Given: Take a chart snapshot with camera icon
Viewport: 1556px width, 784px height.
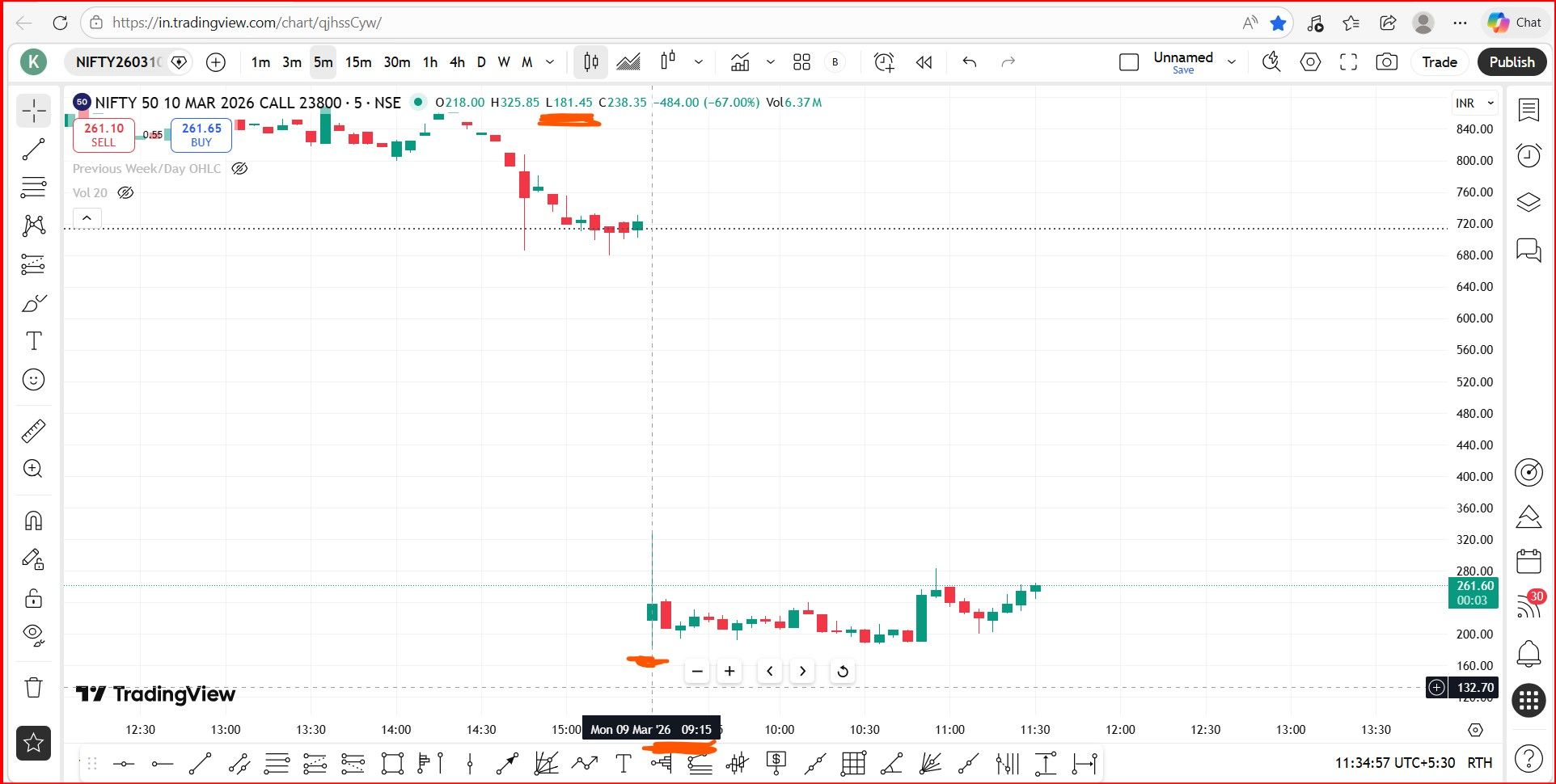Looking at the screenshot, I should (1387, 62).
